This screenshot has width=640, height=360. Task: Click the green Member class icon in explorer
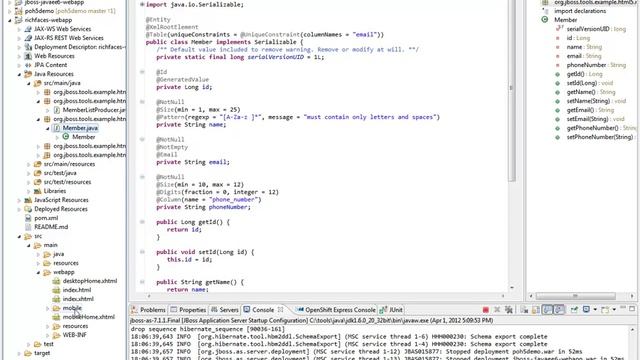coord(66,137)
